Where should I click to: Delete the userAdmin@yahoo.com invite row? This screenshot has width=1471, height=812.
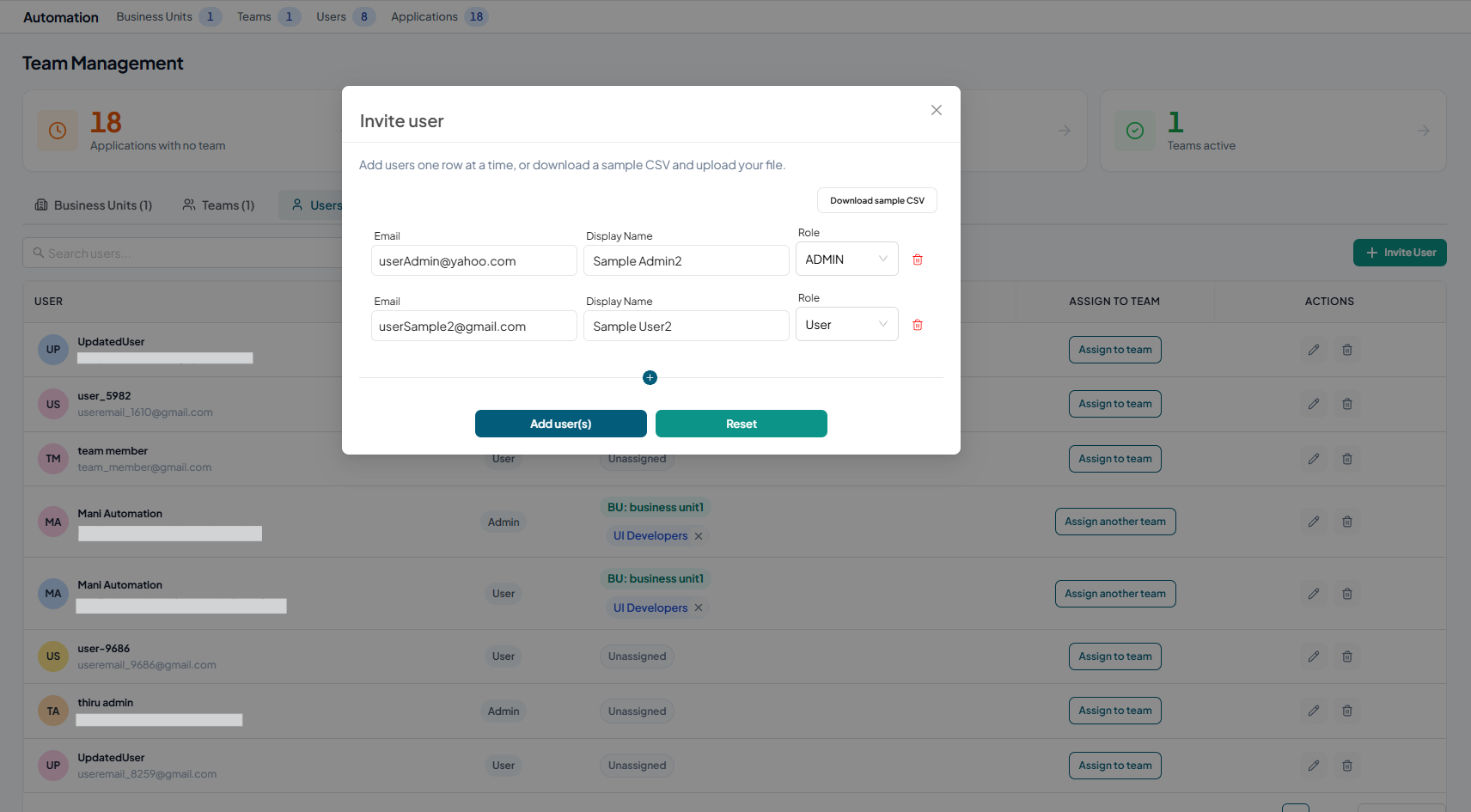918,259
